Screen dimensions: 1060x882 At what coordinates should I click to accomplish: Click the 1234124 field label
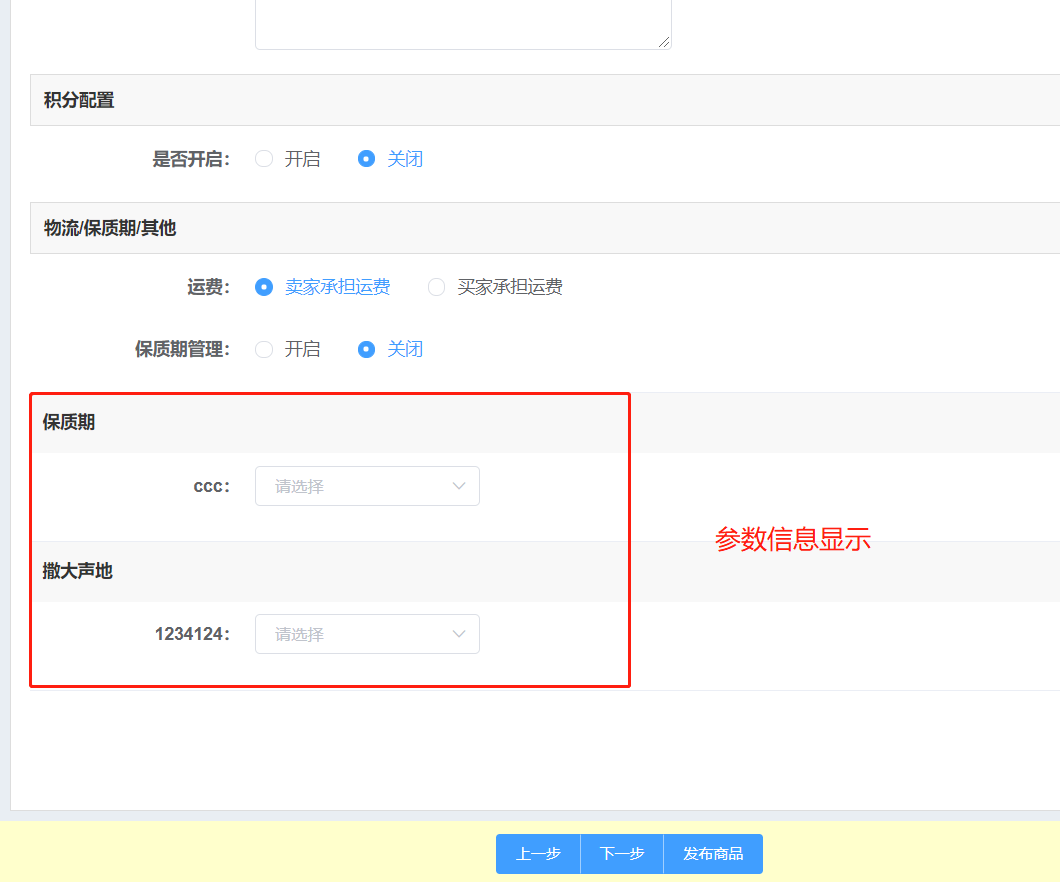(x=193, y=634)
